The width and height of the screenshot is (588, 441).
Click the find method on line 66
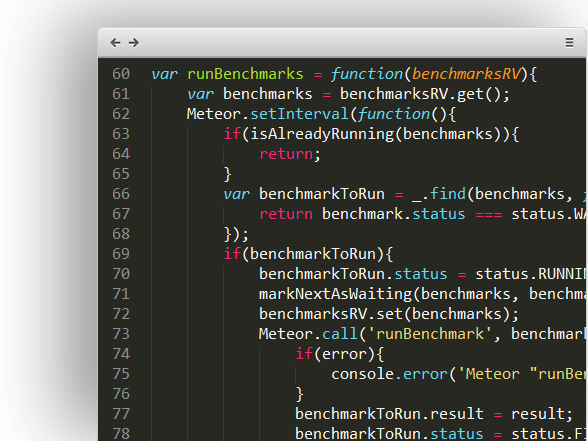click(x=447, y=194)
